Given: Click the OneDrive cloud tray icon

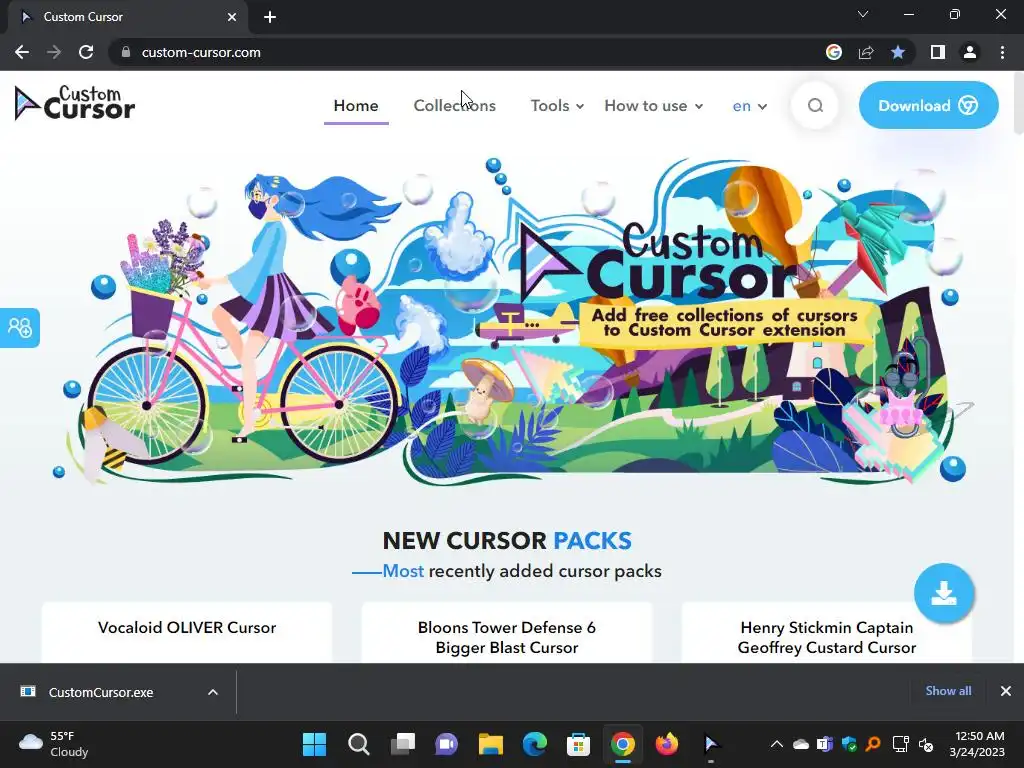Looking at the screenshot, I should point(801,744).
